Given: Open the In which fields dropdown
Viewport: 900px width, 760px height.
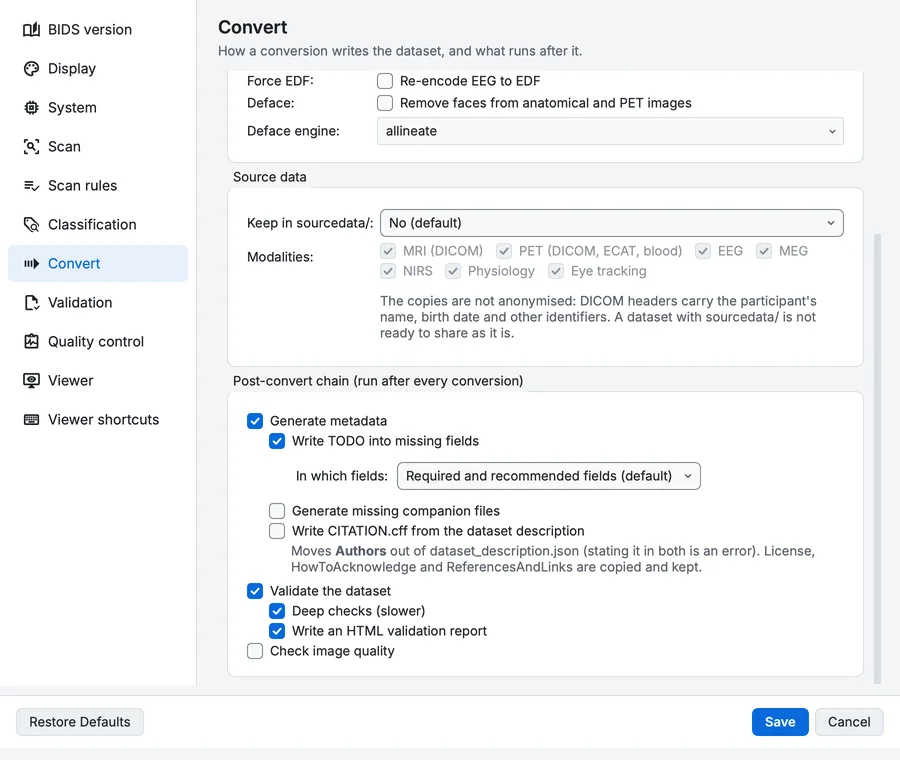Looking at the screenshot, I should pos(549,476).
